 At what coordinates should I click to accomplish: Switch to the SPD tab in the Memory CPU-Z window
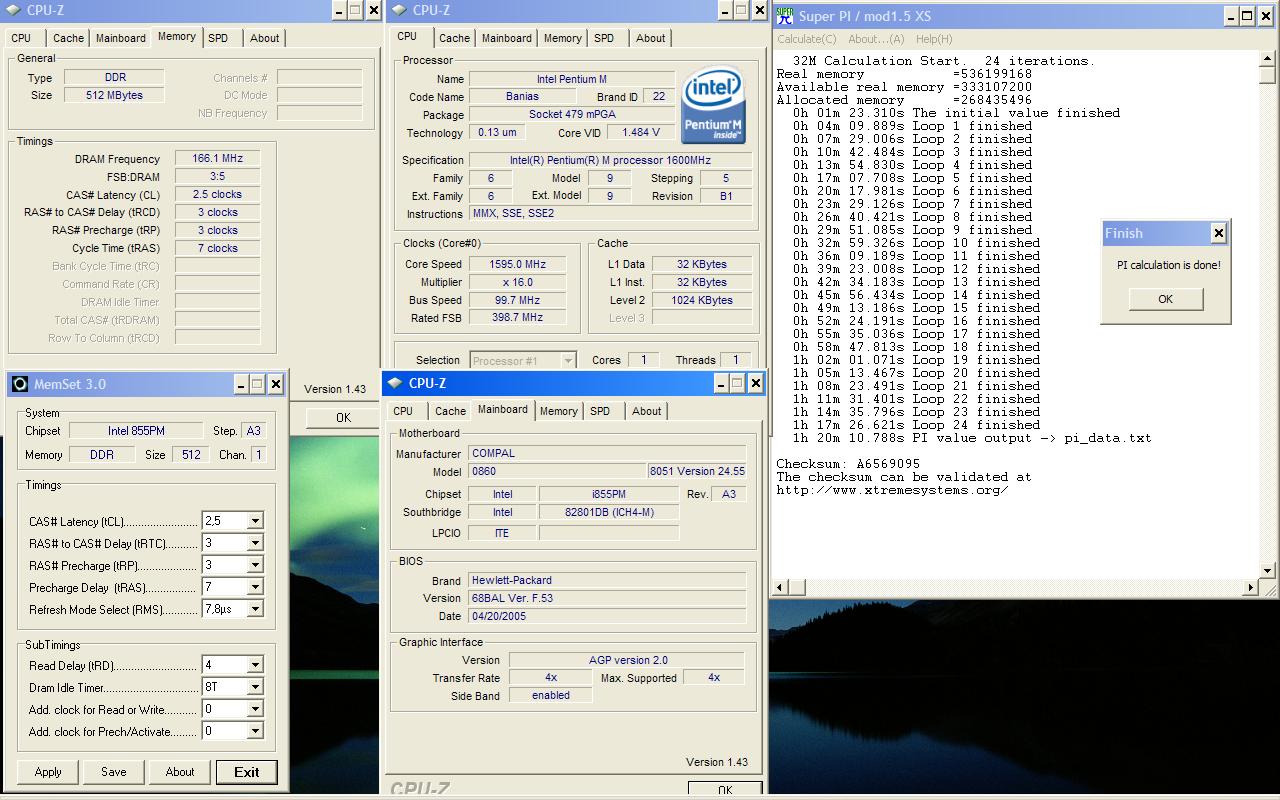(218, 38)
